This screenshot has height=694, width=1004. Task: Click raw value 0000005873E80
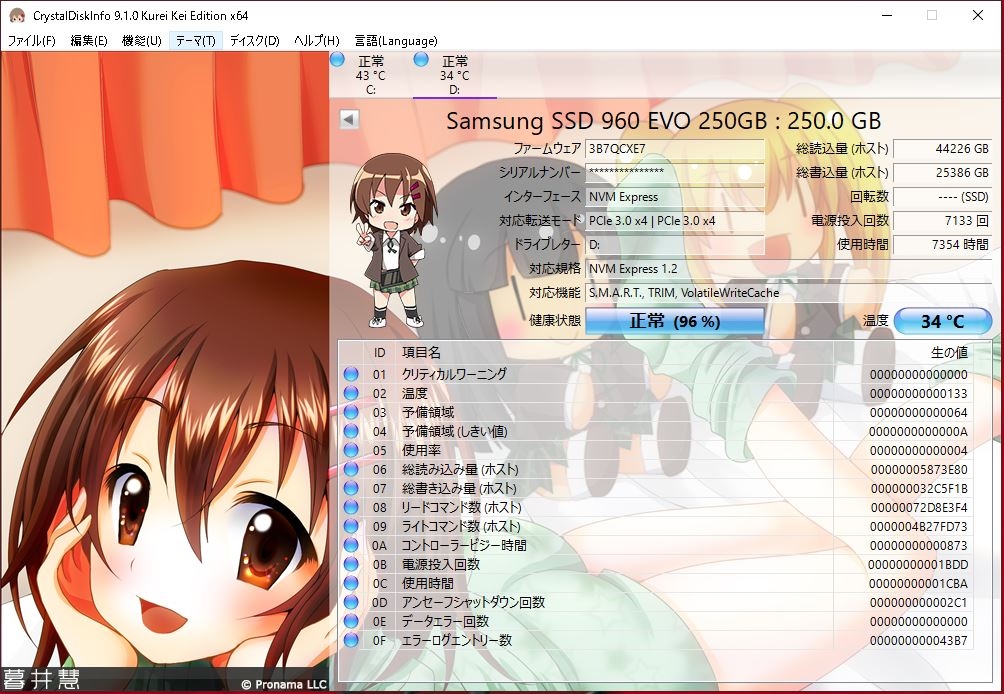(x=918, y=469)
